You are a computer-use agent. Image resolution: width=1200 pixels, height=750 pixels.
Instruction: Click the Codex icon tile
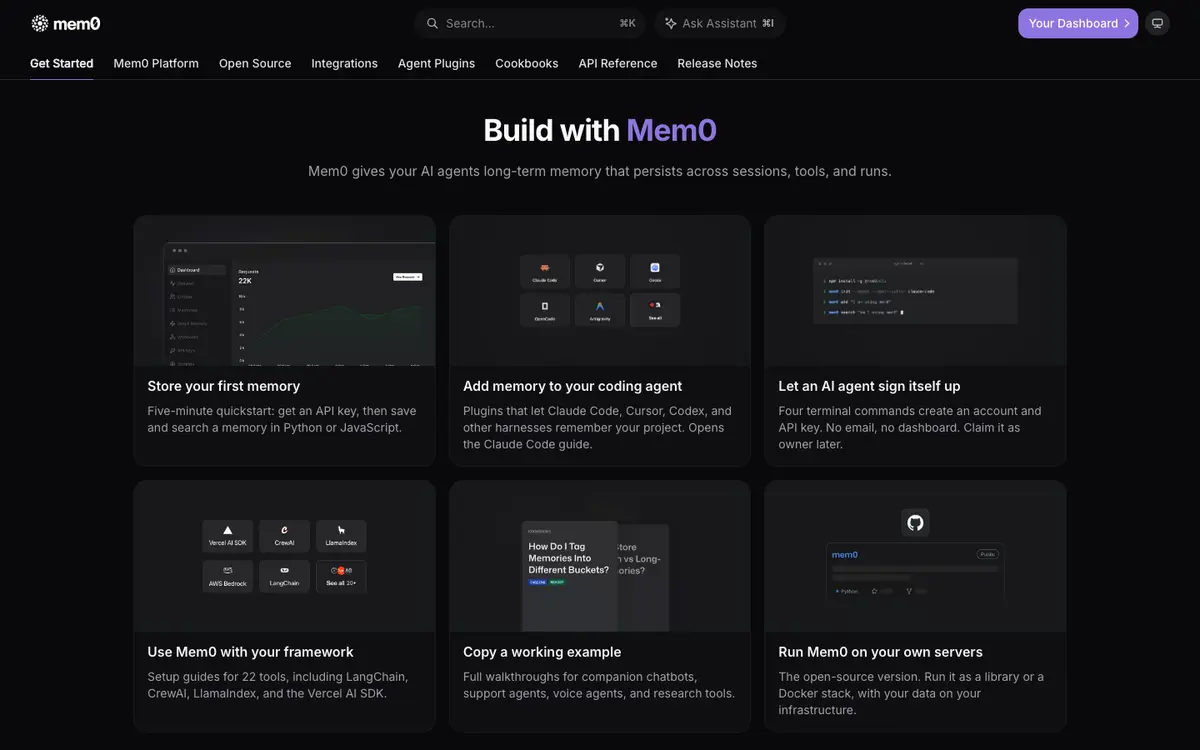tap(655, 271)
